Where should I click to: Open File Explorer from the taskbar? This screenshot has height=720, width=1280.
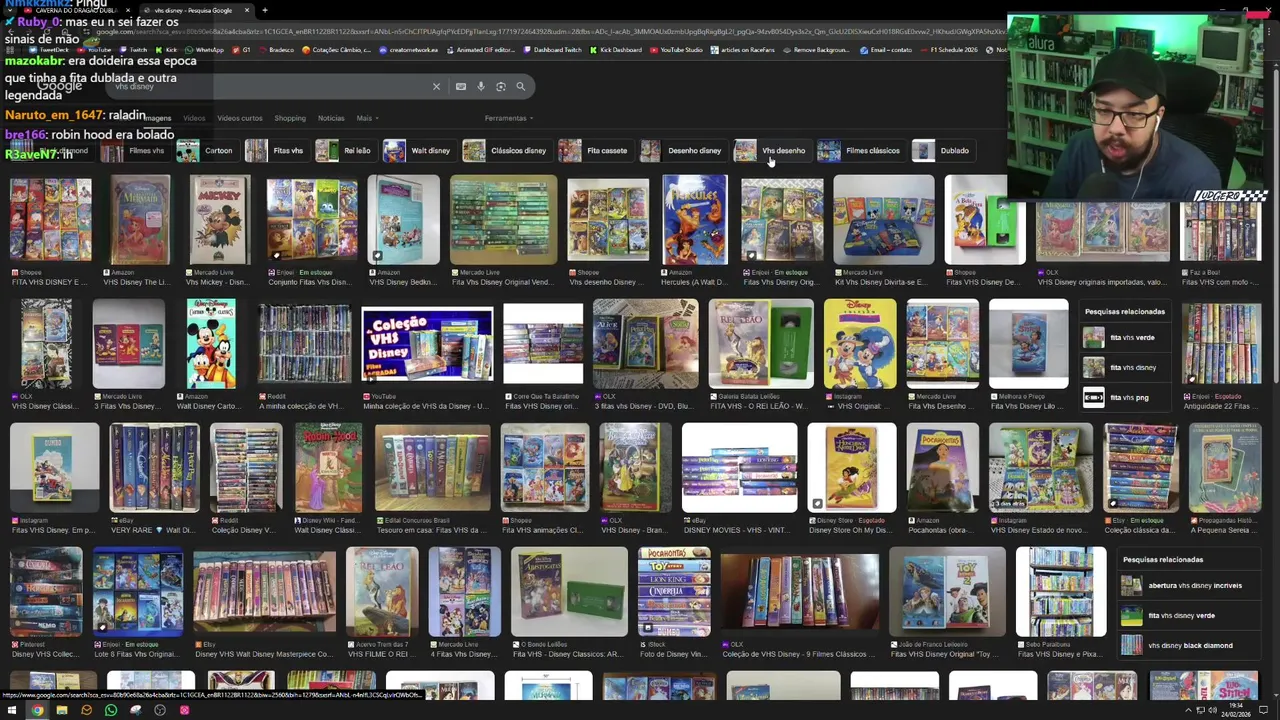[x=62, y=710]
